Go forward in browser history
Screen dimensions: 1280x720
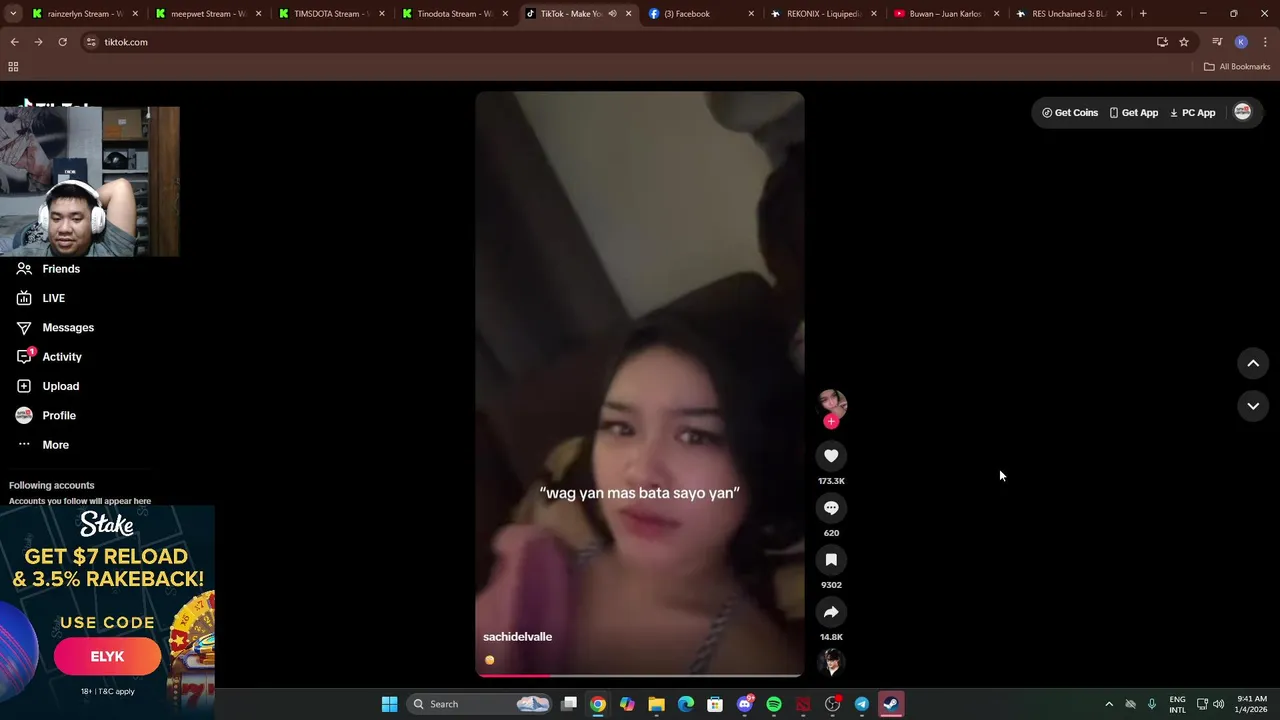tap(38, 42)
